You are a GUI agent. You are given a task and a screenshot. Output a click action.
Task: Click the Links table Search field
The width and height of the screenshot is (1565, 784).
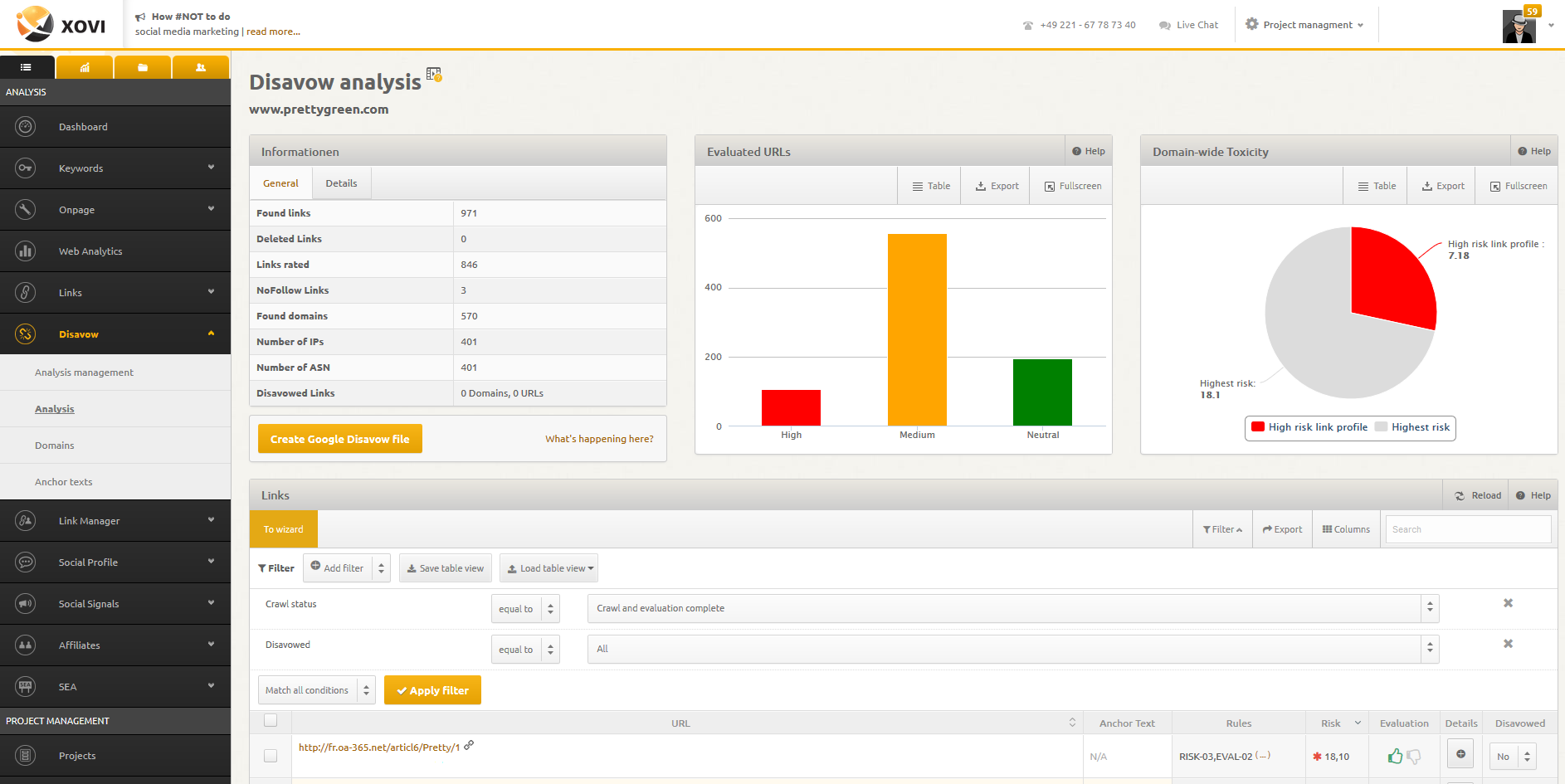click(x=1468, y=529)
